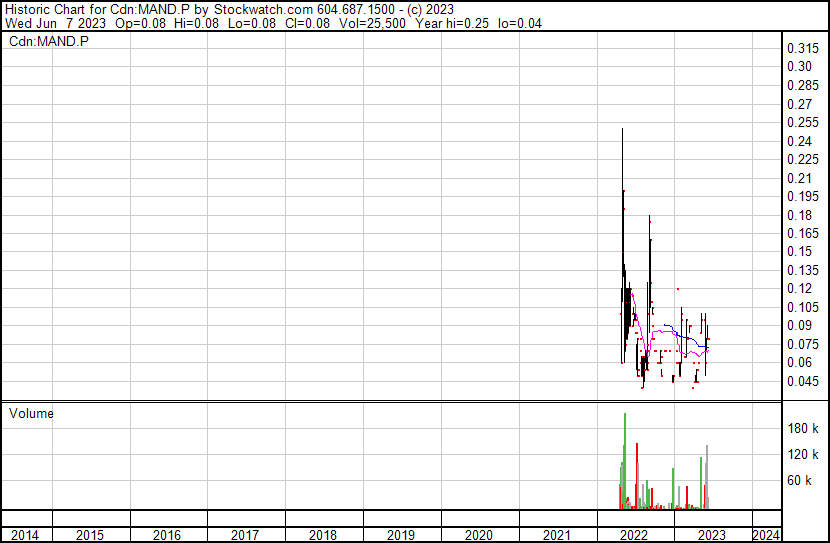Screen dimensions: 830x543
Task: Click the 0.315 price axis value
Action: 802,49
